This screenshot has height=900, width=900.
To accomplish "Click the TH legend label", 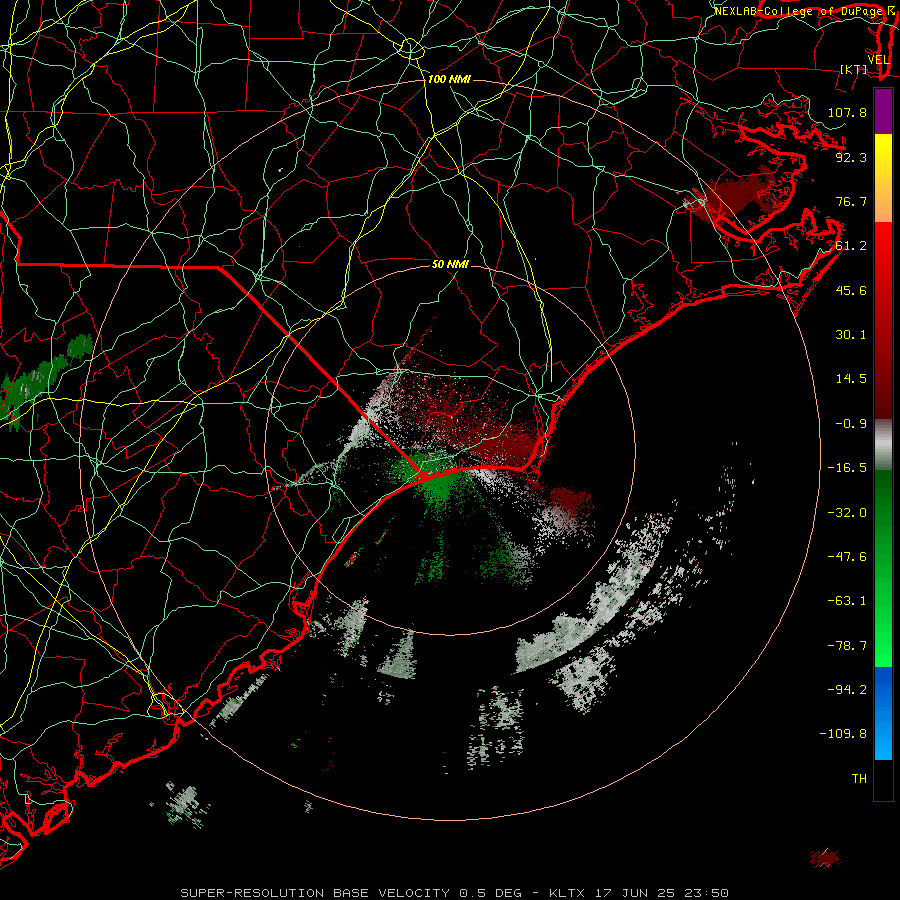I will coord(859,779).
